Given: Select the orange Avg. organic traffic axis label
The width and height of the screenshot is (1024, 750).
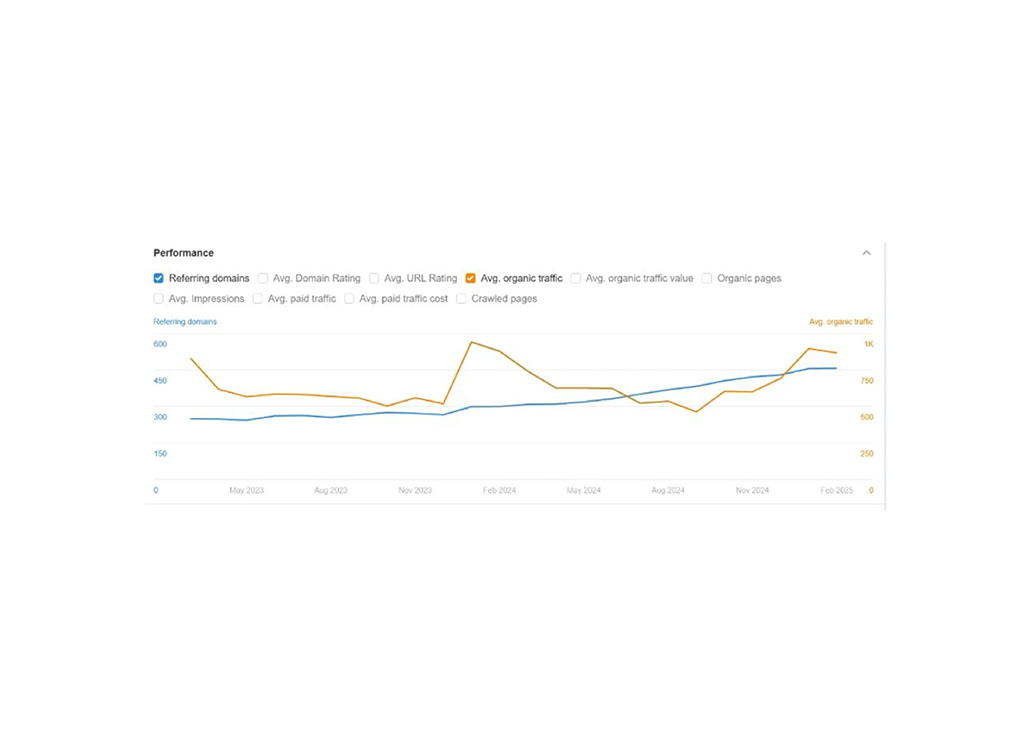Looking at the screenshot, I should [x=841, y=321].
